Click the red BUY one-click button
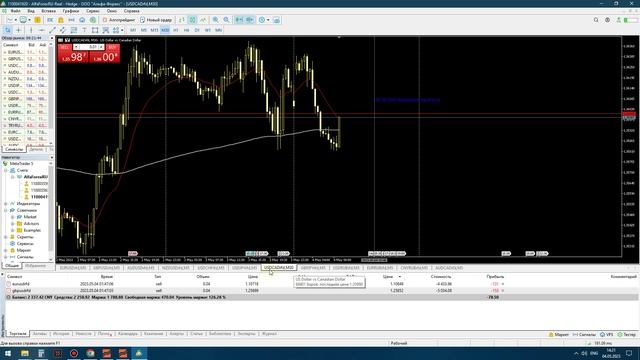The width and height of the screenshot is (640, 360). (x=104, y=54)
